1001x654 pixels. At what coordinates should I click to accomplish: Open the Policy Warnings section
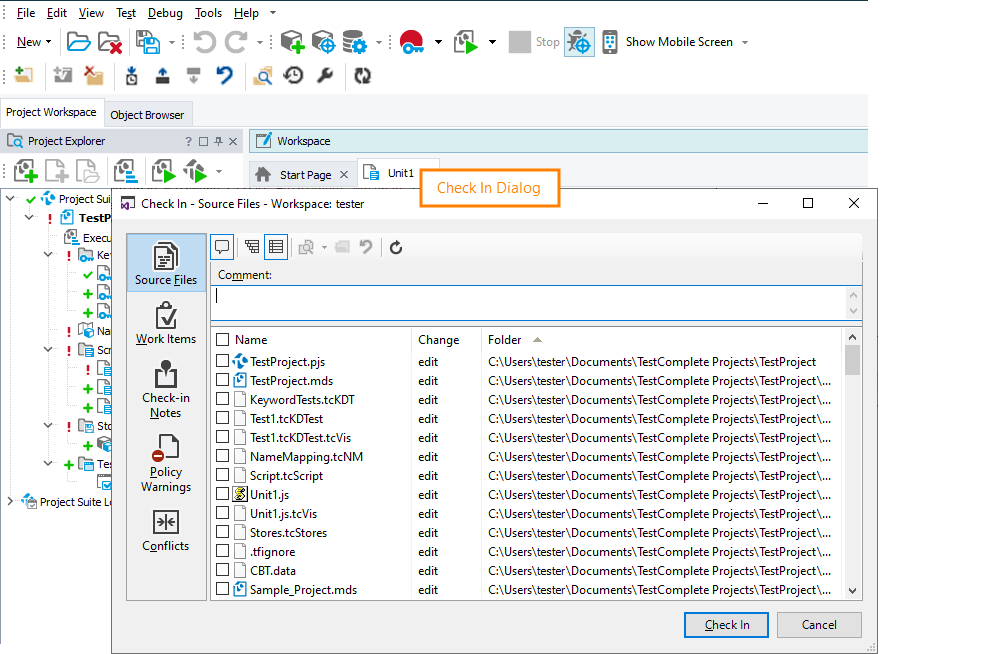pyautogui.click(x=166, y=463)
